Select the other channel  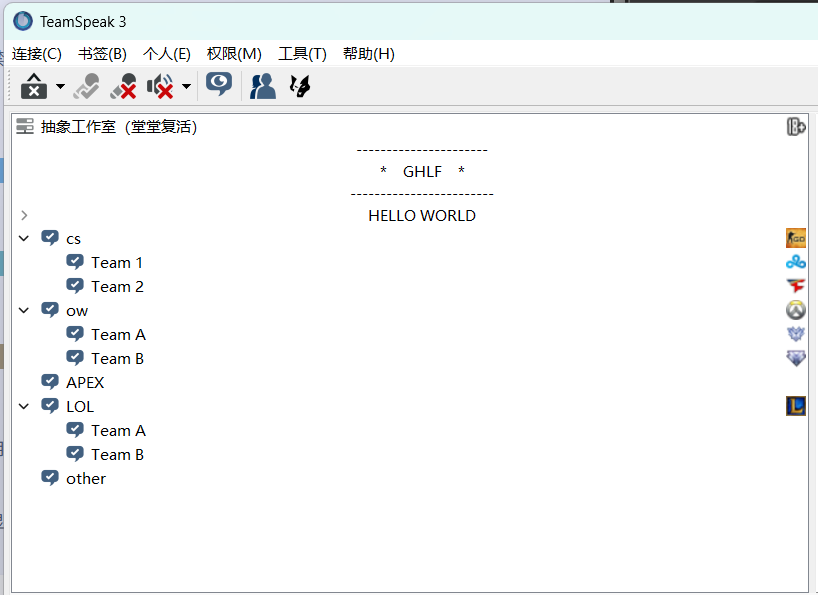pos(86,478)
